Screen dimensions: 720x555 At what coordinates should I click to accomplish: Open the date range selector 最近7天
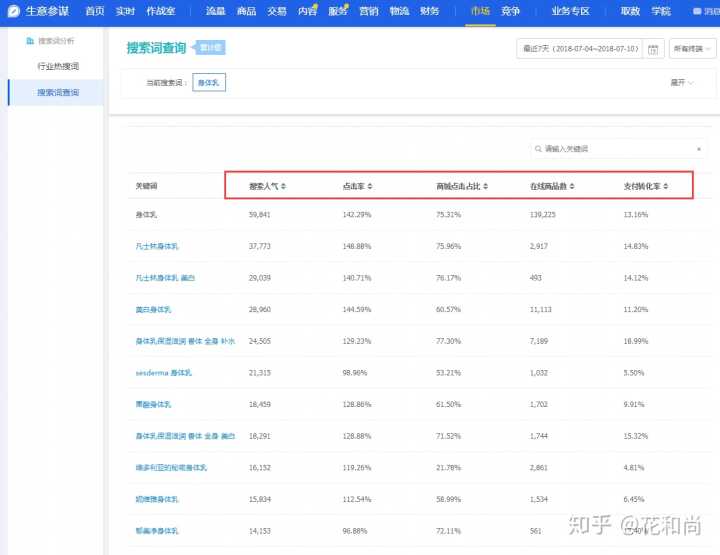[578, 48]
